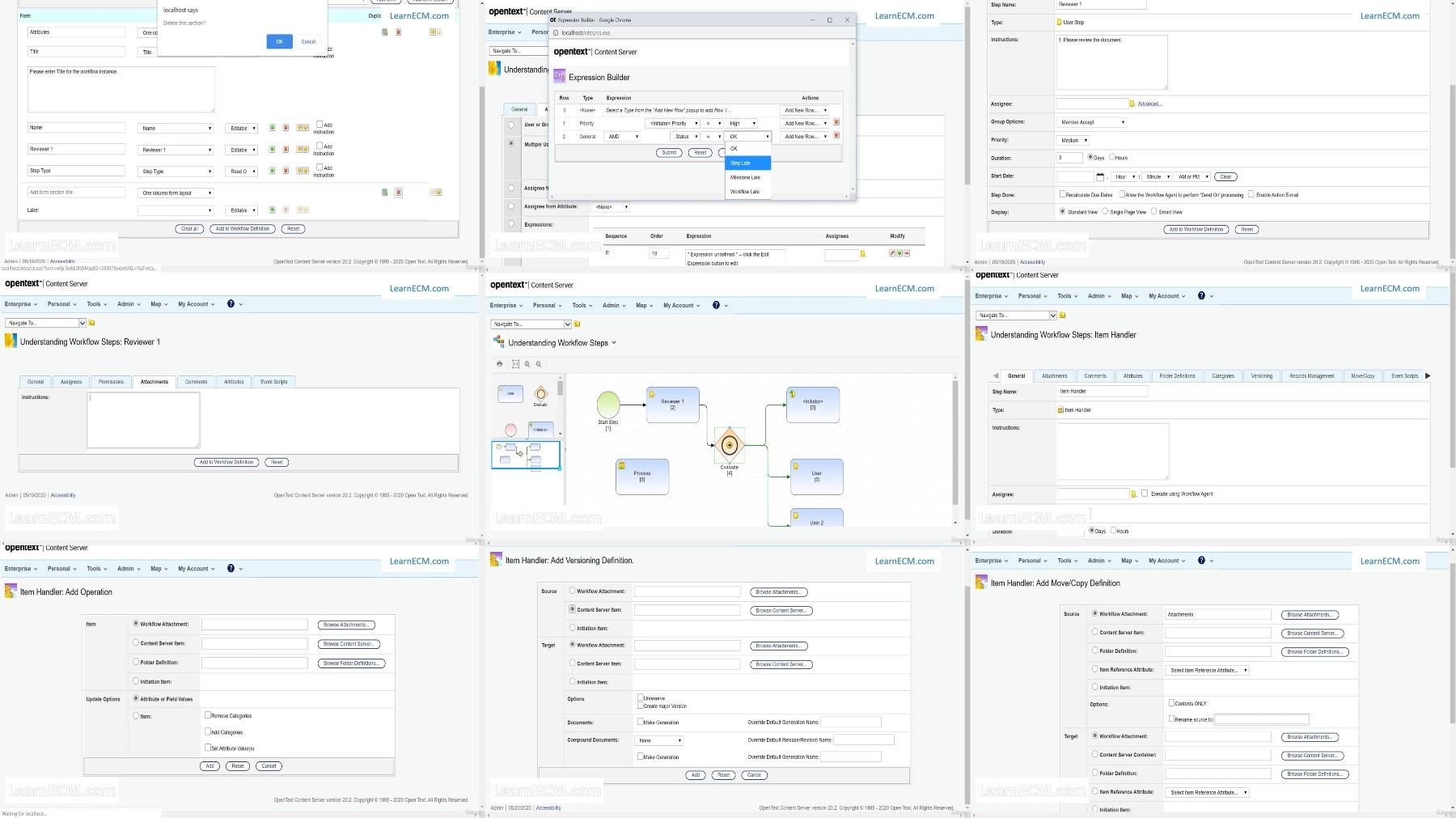The image size is (1456, 818).
Task: Select the <Initiator> [3] step on the canvas
Action: (x=813, y=405)
